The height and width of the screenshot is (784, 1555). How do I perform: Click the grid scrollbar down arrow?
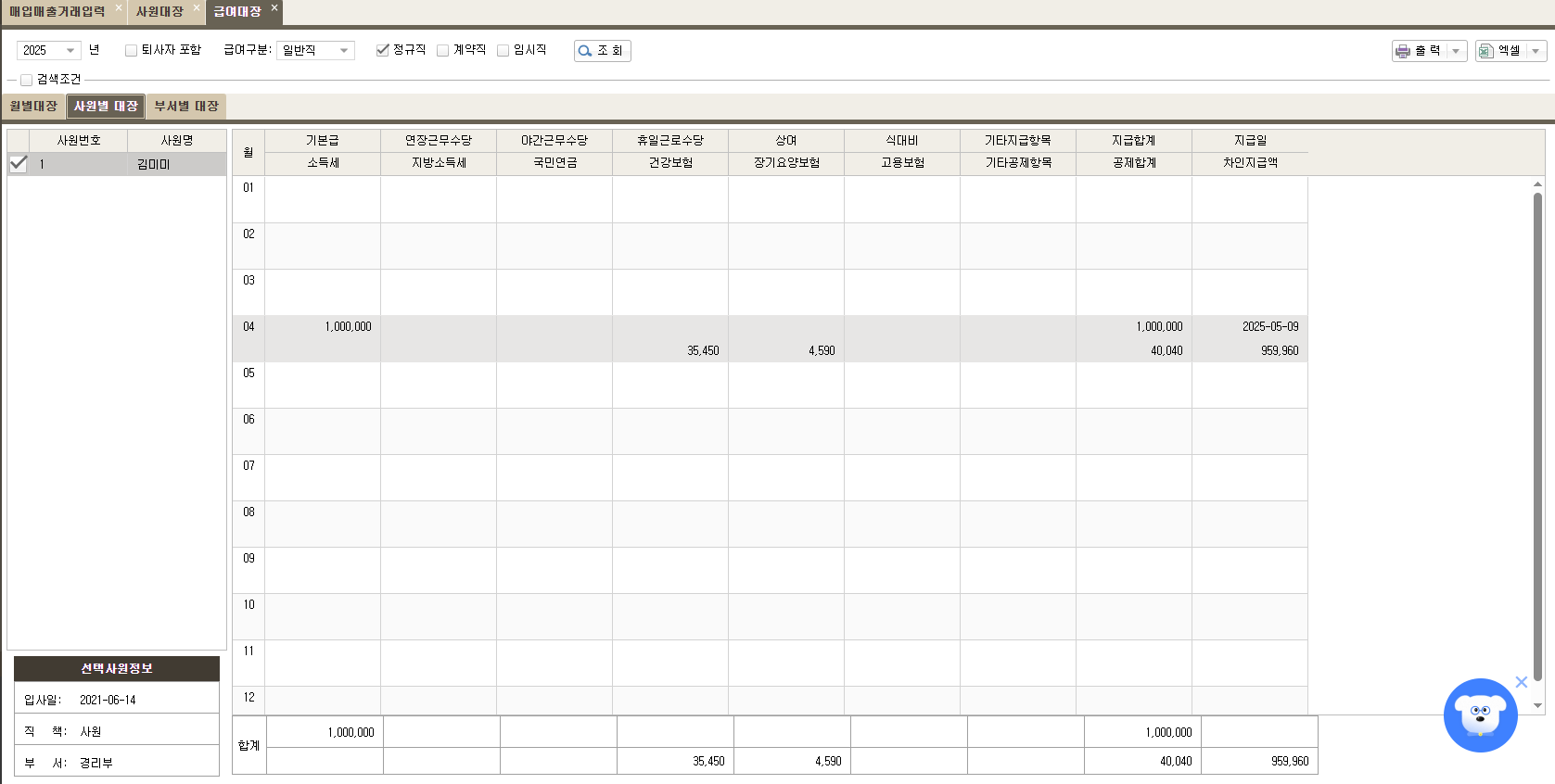1537,705
